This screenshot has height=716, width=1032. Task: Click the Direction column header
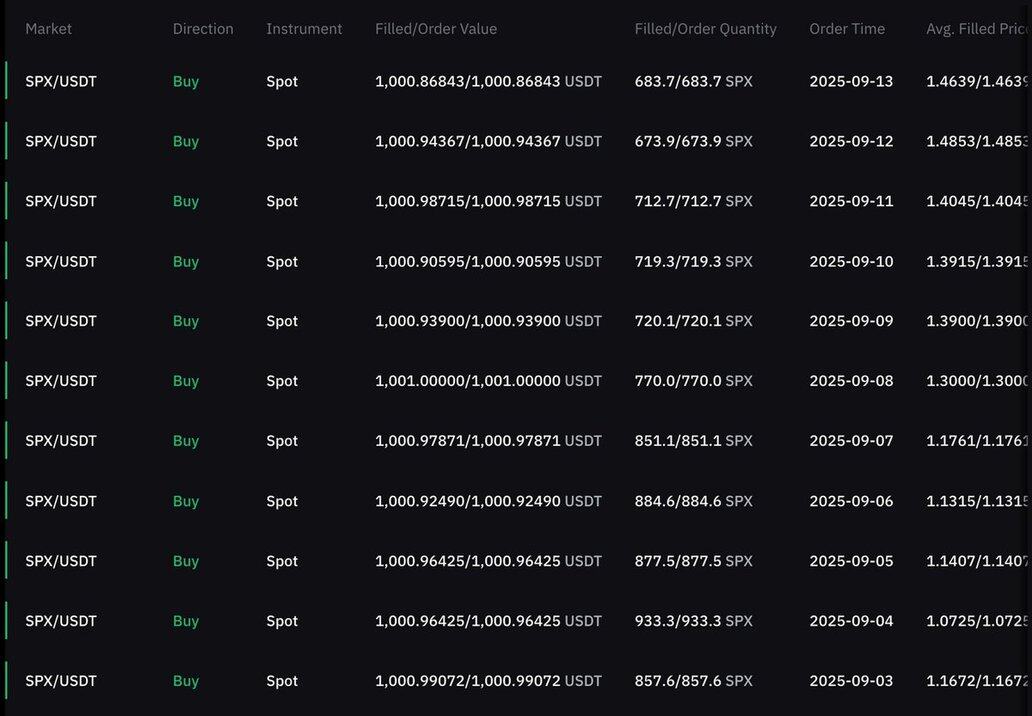pos(203,29)
